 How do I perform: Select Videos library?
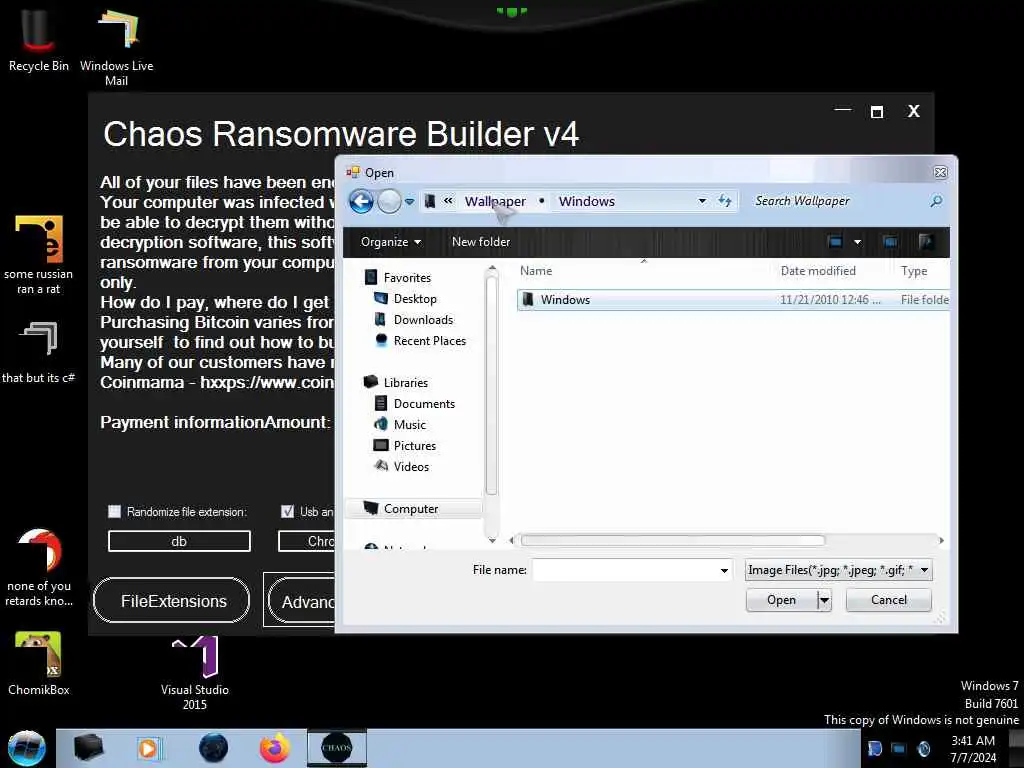(402, 466)
